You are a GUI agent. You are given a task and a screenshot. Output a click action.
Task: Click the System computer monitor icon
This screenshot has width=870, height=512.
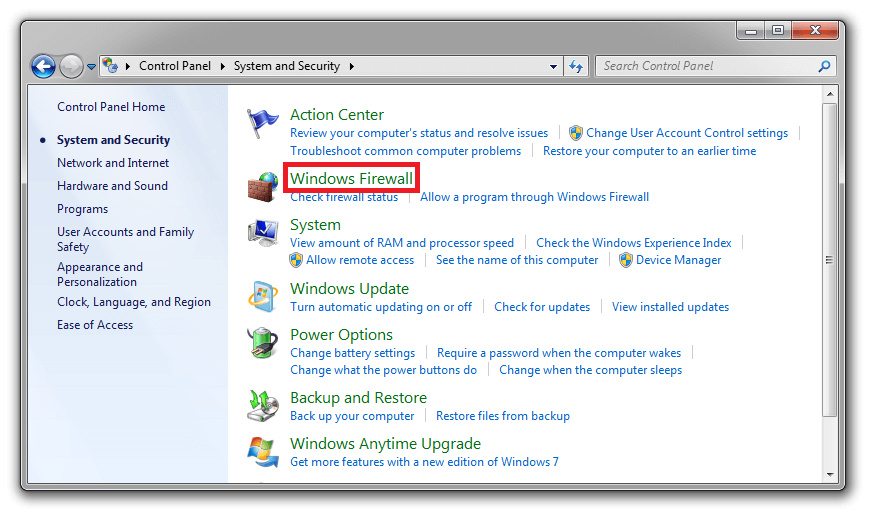262,233
